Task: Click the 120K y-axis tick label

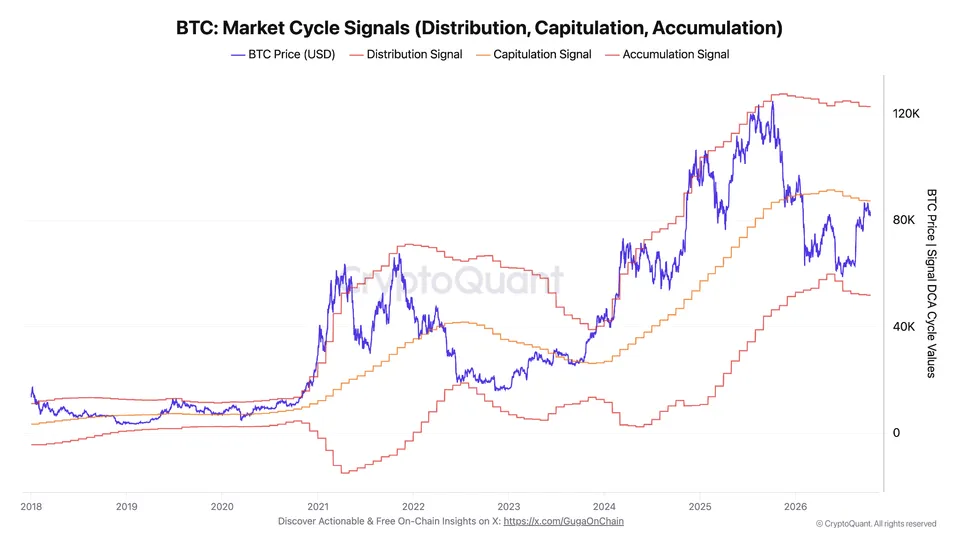Action: click(906, 114)
